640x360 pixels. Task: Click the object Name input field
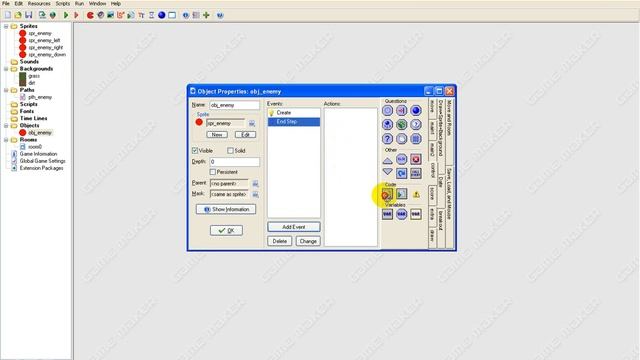click(x=234, y=105)
